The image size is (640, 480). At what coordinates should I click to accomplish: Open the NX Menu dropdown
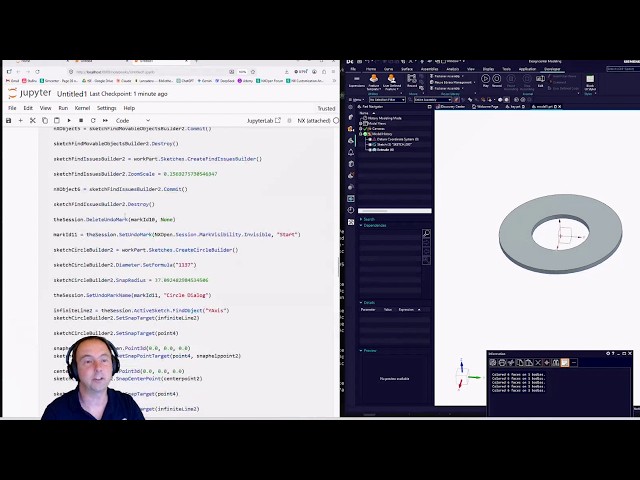point(356,100)
